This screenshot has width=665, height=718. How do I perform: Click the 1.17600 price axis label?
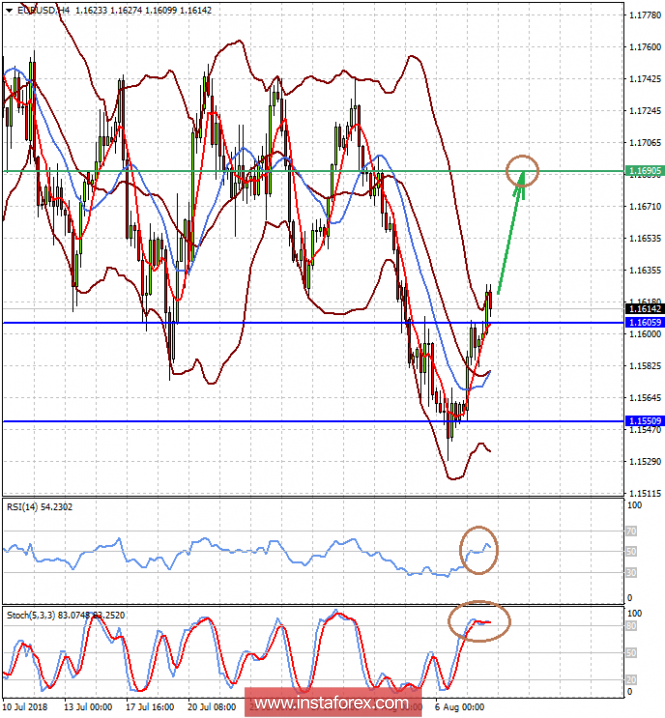[645, 47]
